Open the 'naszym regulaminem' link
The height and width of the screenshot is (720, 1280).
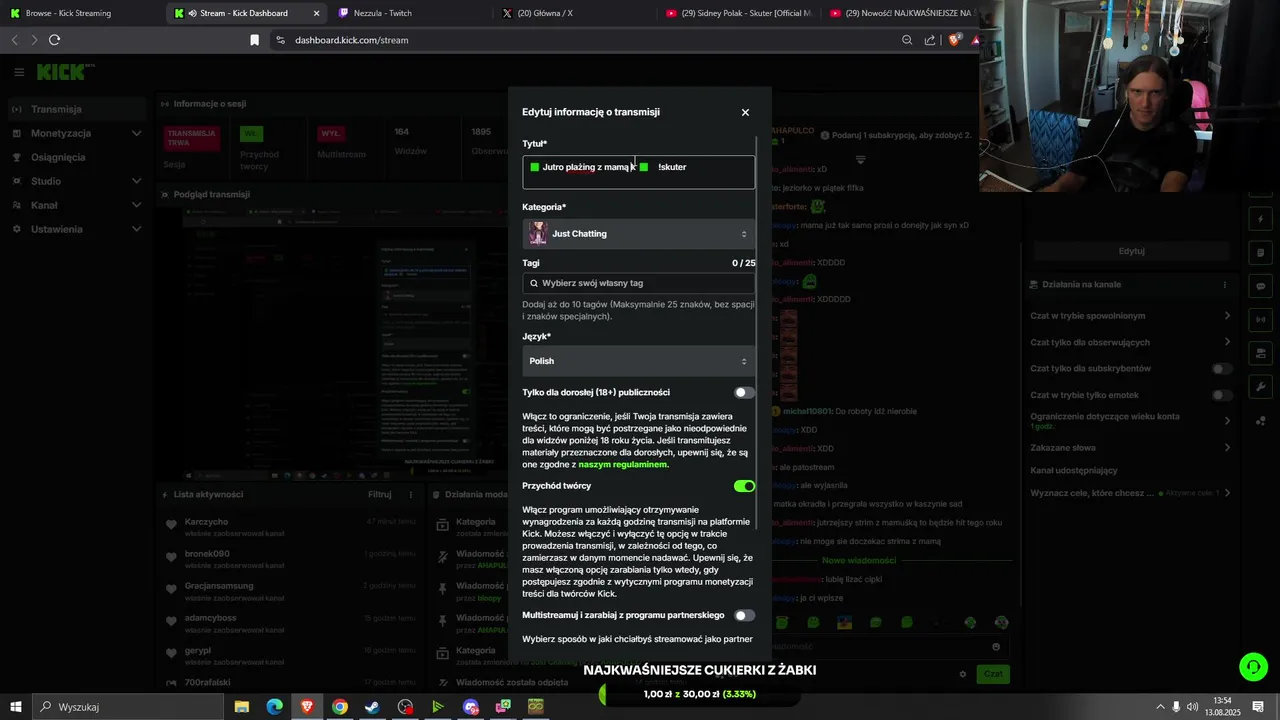623,465
